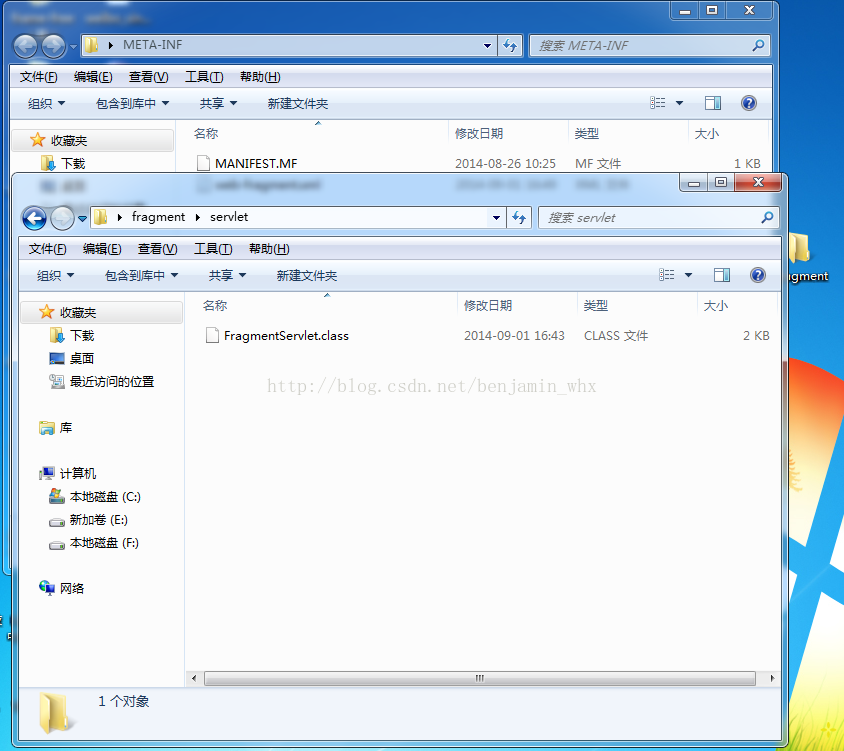844x751 pixels.
Task: Open help icon in servlet window
Action: click(x=757, y=275)
